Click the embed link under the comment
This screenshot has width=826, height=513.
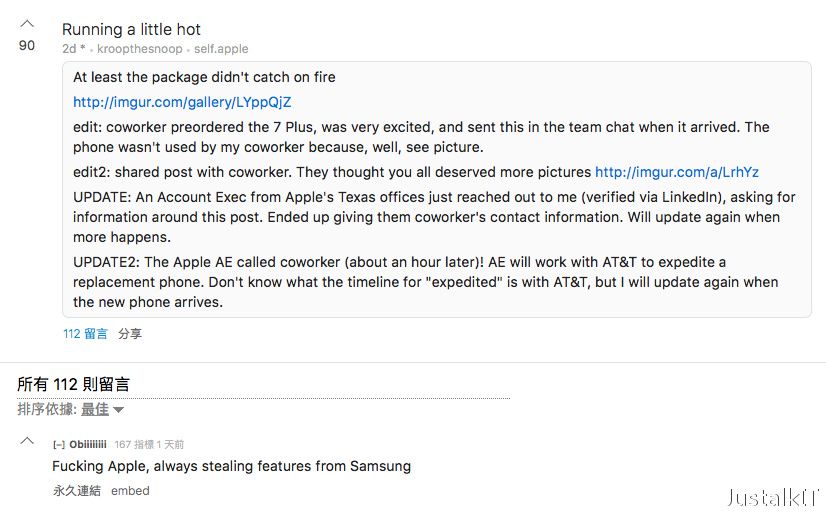coord(130,491)
